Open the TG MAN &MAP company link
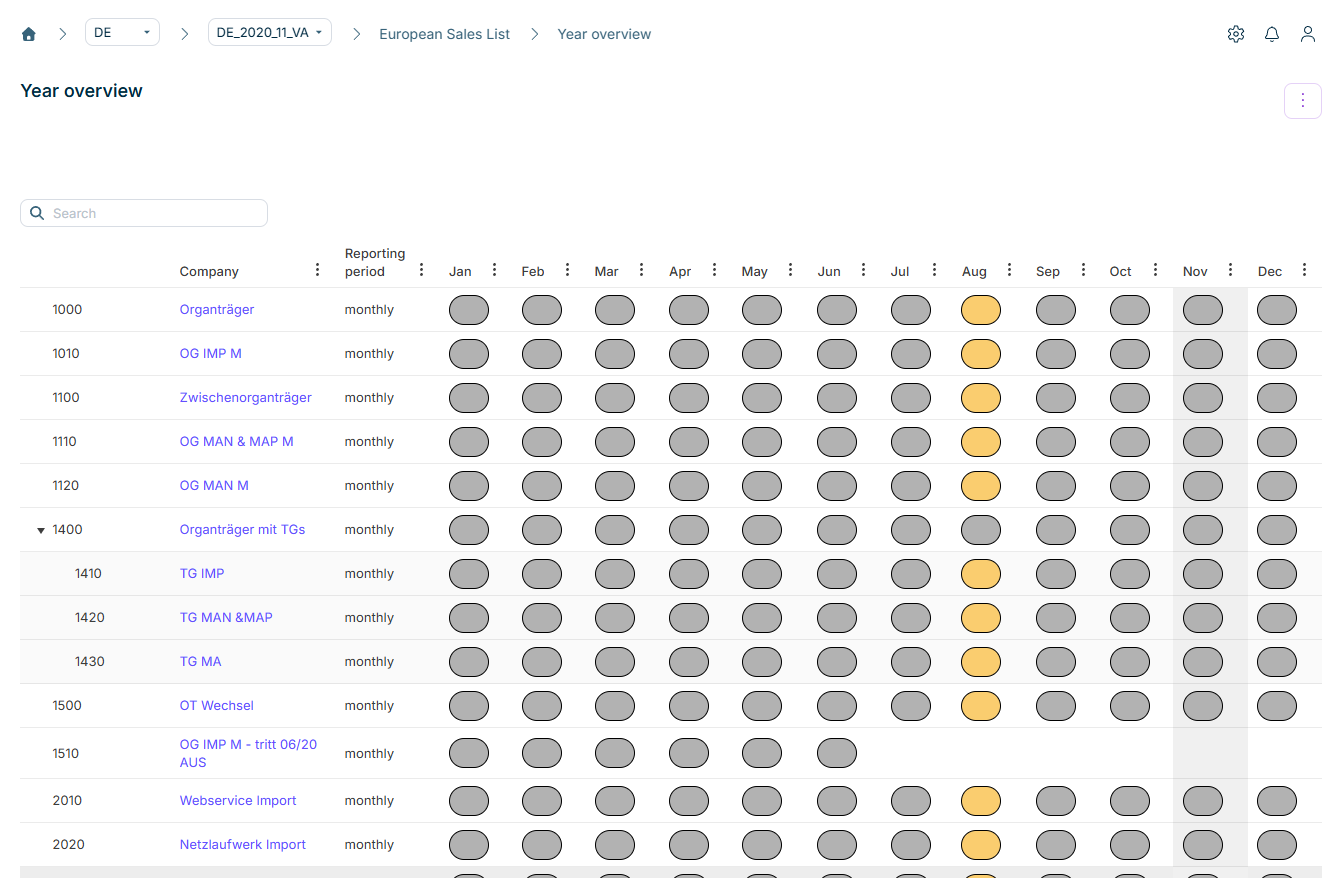This screenshot has height=878, width=1338. point(226,618)
